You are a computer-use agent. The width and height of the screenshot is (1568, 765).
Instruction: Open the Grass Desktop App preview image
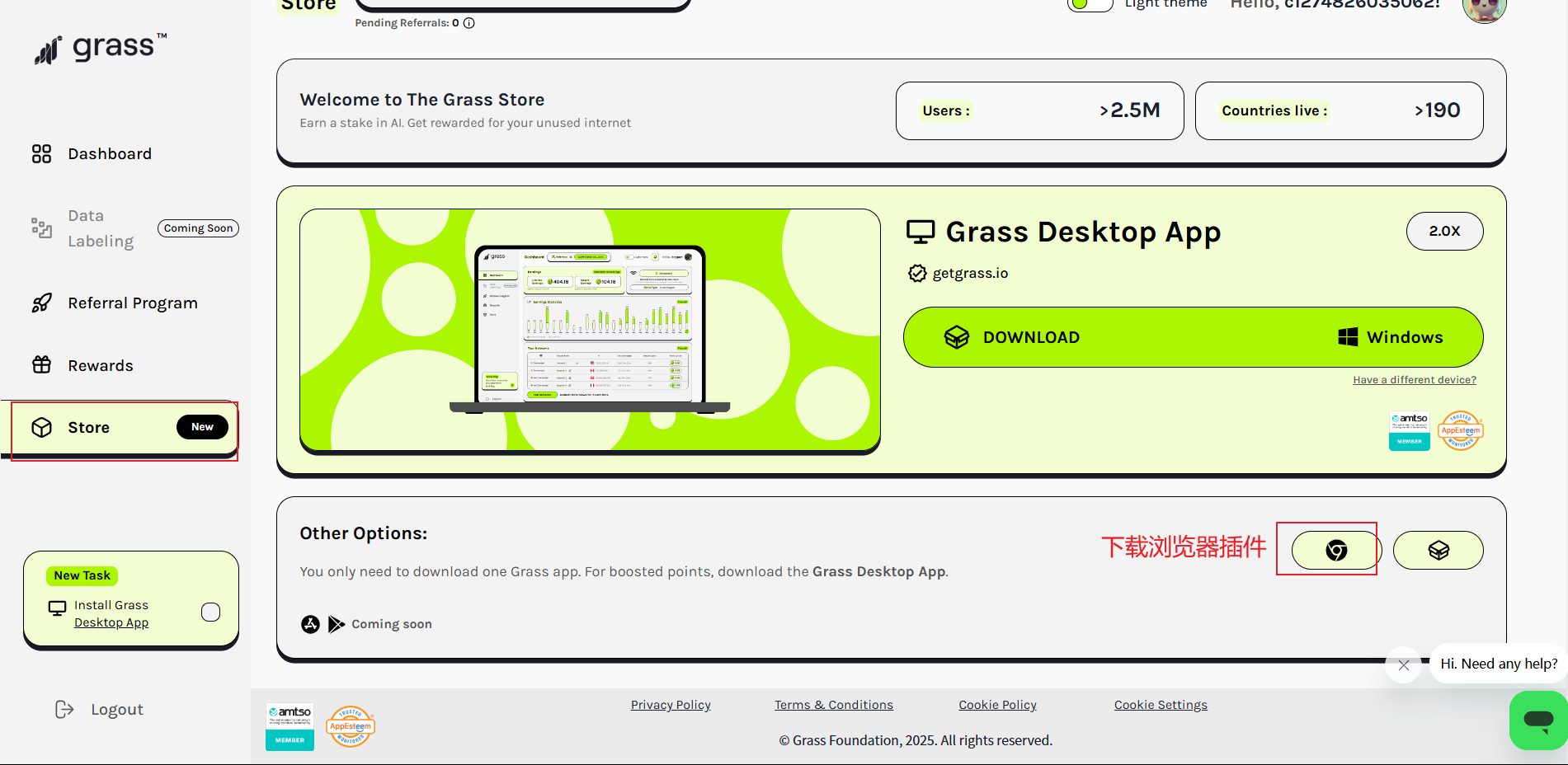590,331
